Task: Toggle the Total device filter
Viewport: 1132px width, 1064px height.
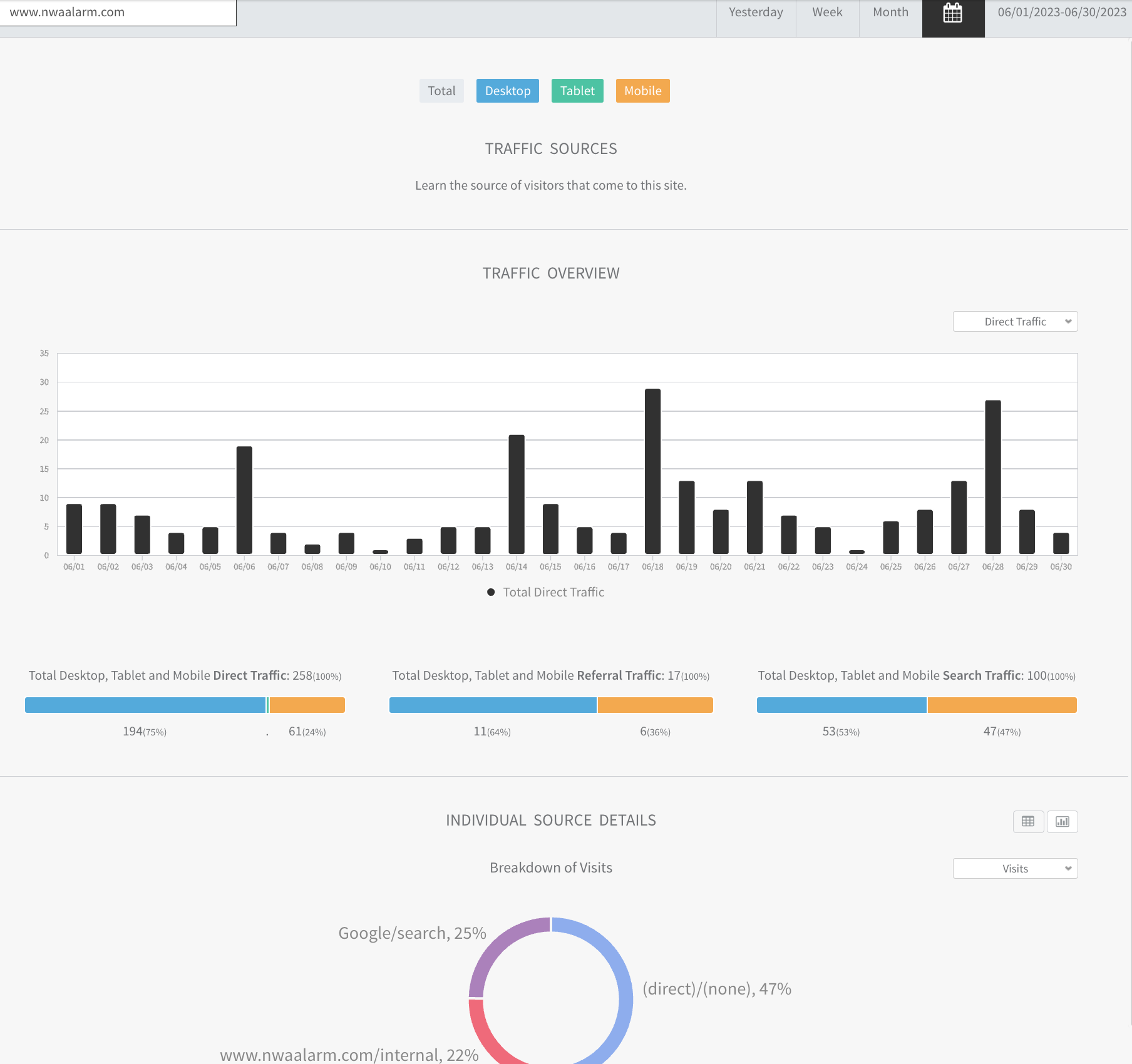Action: point(441,91)
